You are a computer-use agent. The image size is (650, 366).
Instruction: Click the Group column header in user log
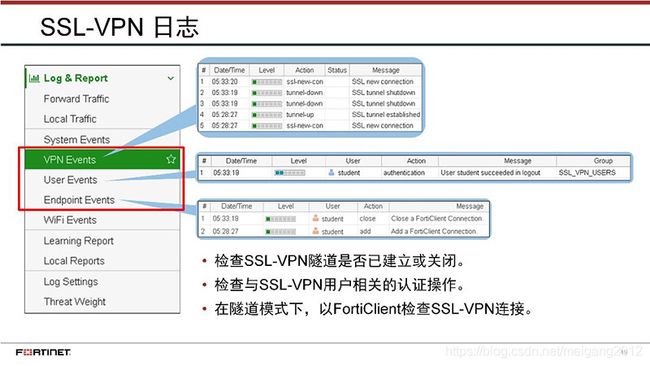point(603,161)
